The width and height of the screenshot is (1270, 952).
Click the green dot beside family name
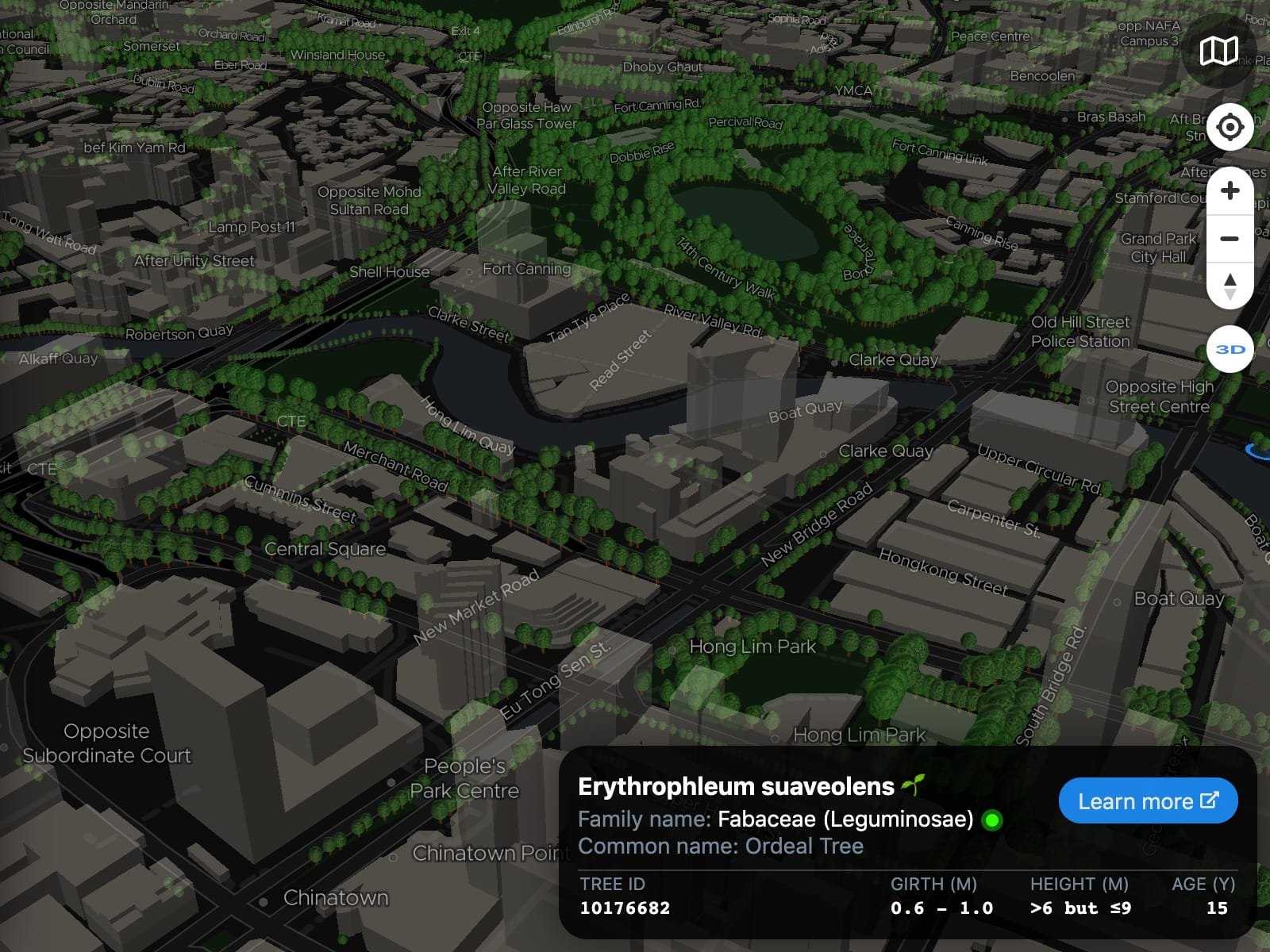(x=991, y=820)
